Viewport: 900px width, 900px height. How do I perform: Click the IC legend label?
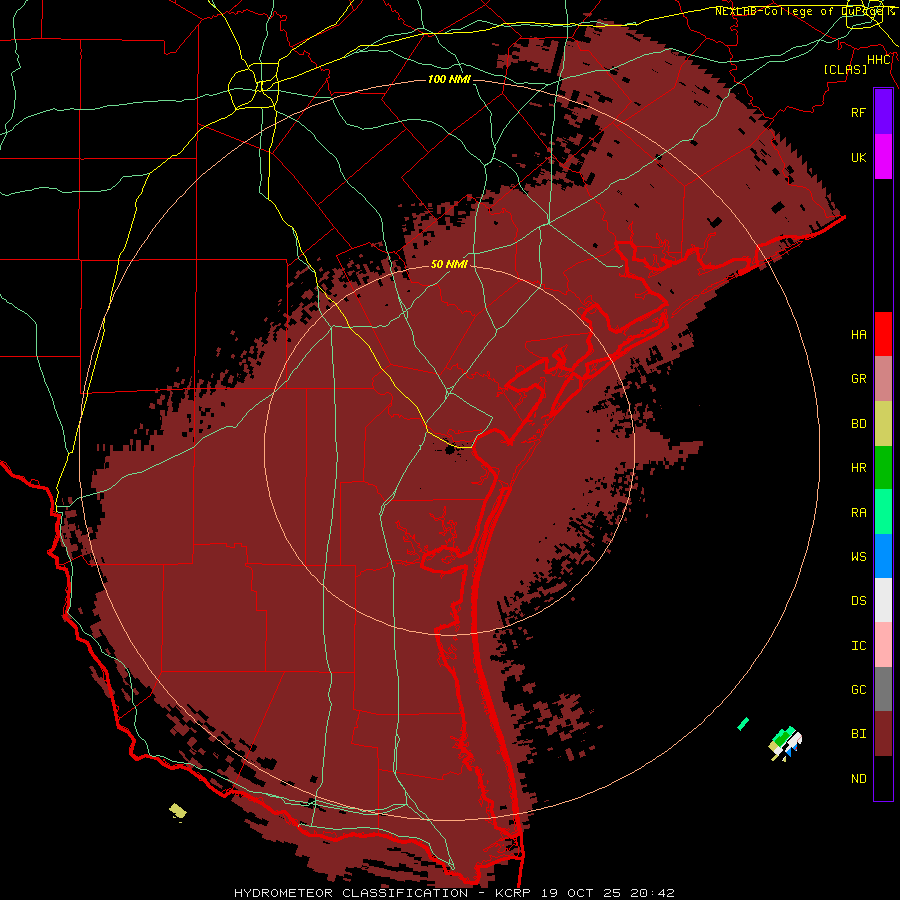(x=858, y=646)
